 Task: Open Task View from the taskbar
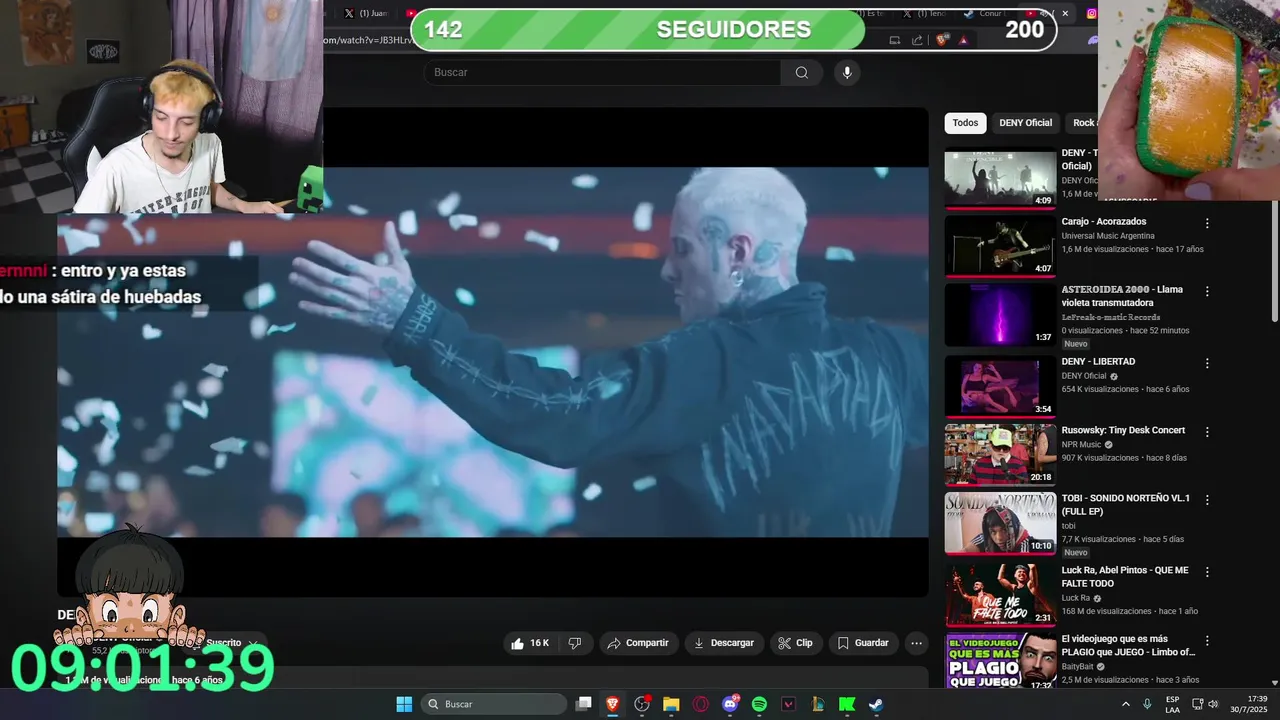coord(584,704)
